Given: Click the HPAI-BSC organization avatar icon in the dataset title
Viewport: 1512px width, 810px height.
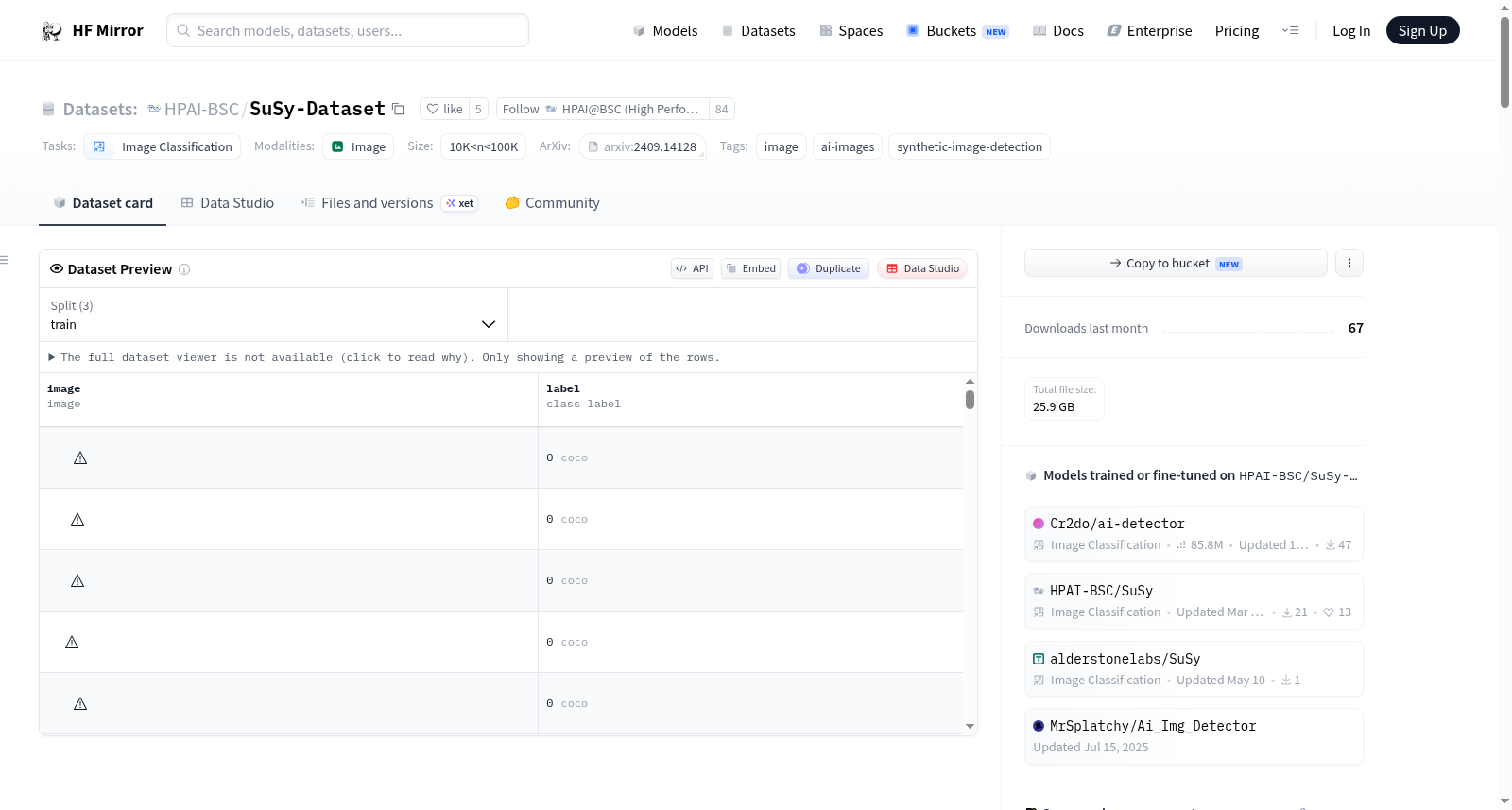Looking at the screenshot, I should 154,110.
